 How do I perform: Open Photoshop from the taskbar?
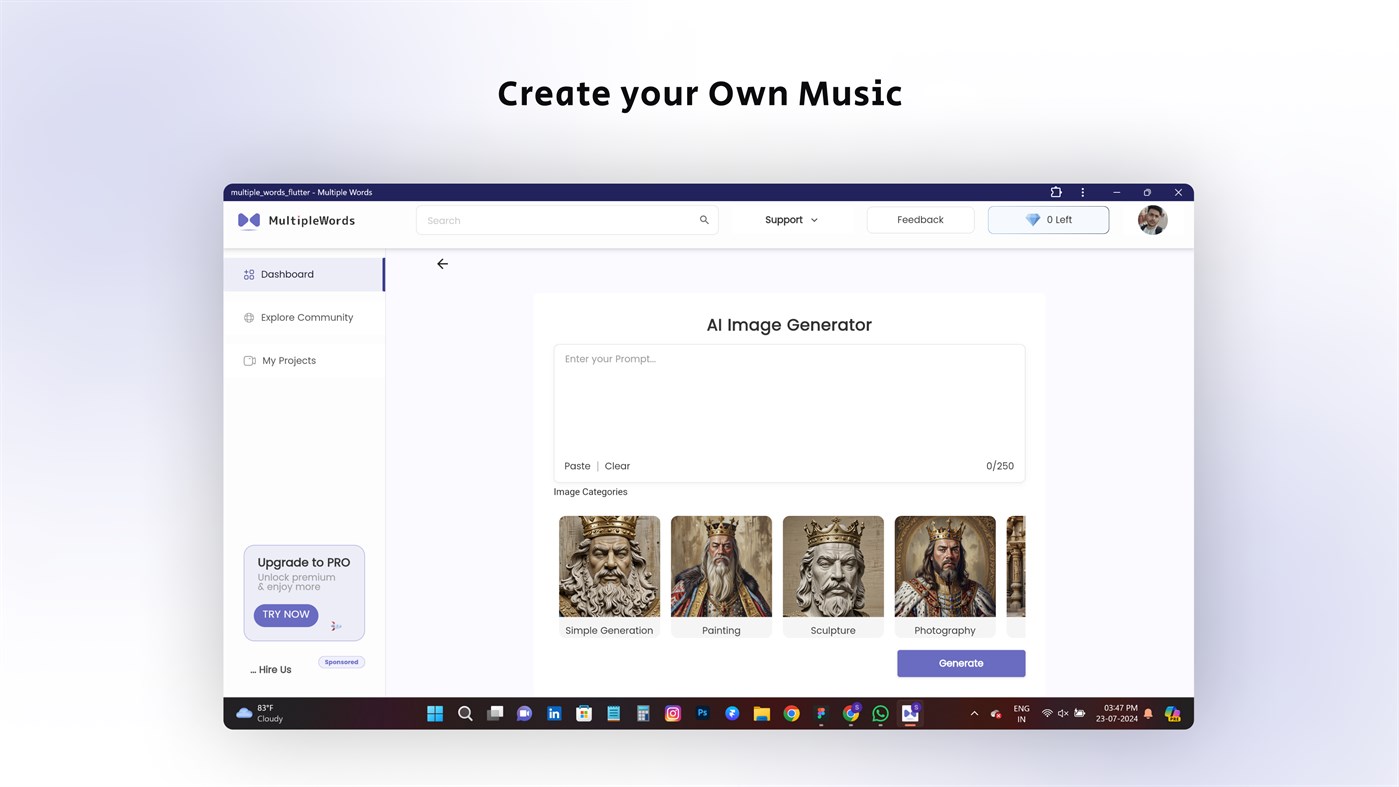click(700, 713)
